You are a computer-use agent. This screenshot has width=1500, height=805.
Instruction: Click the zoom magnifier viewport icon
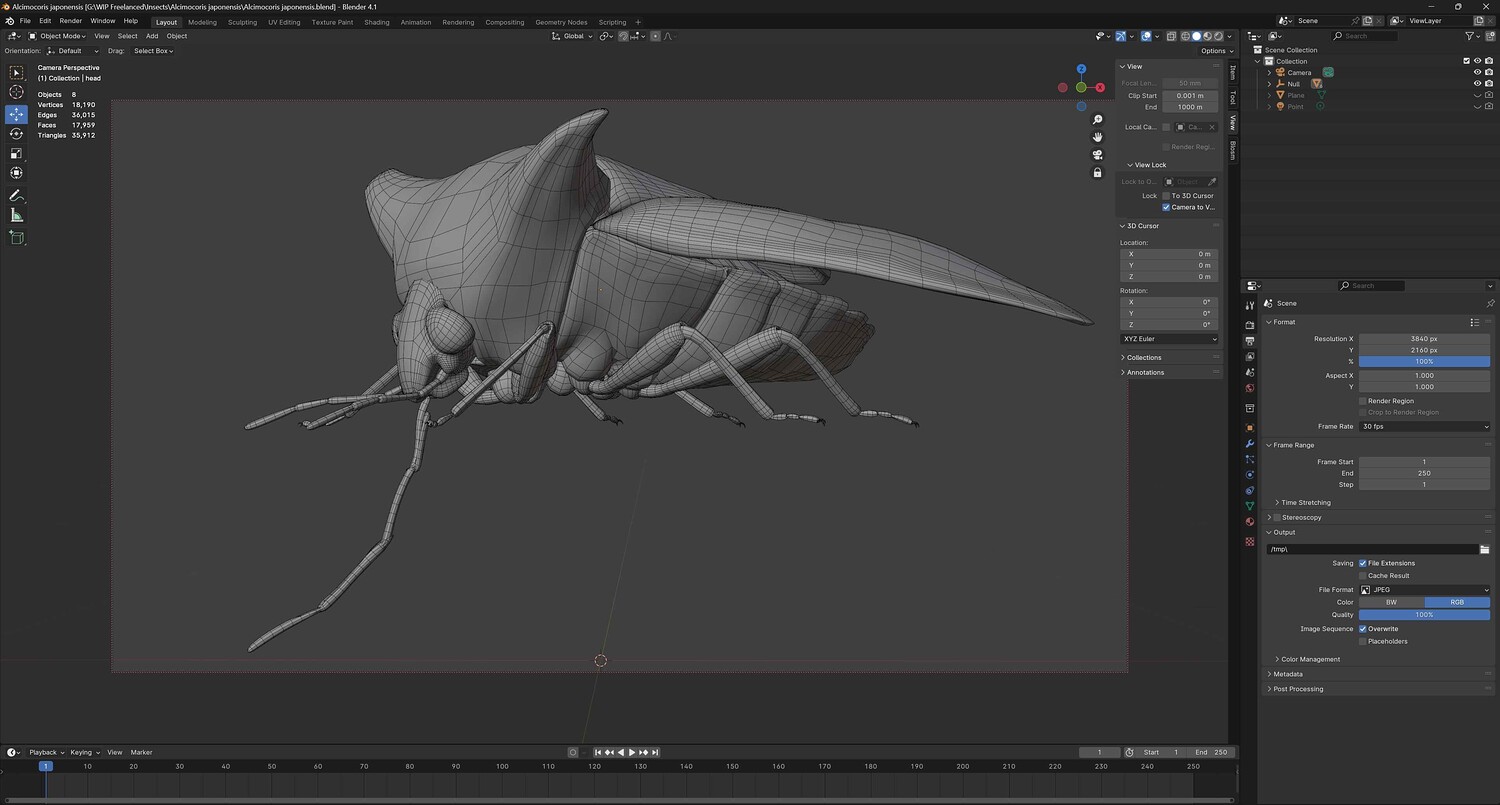1097,120
